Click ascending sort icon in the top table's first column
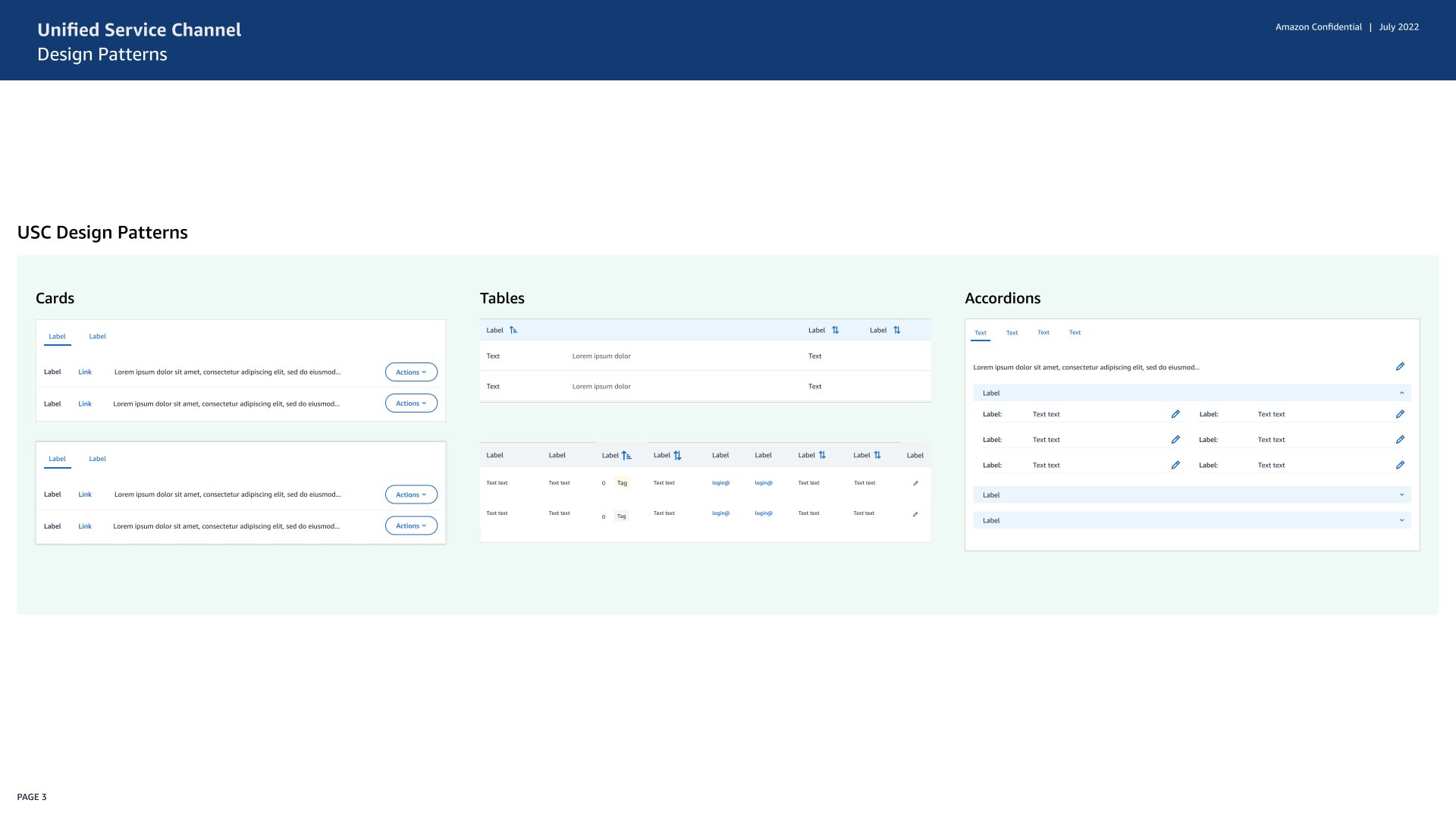Screen dimensions: 1456x819 513,331
